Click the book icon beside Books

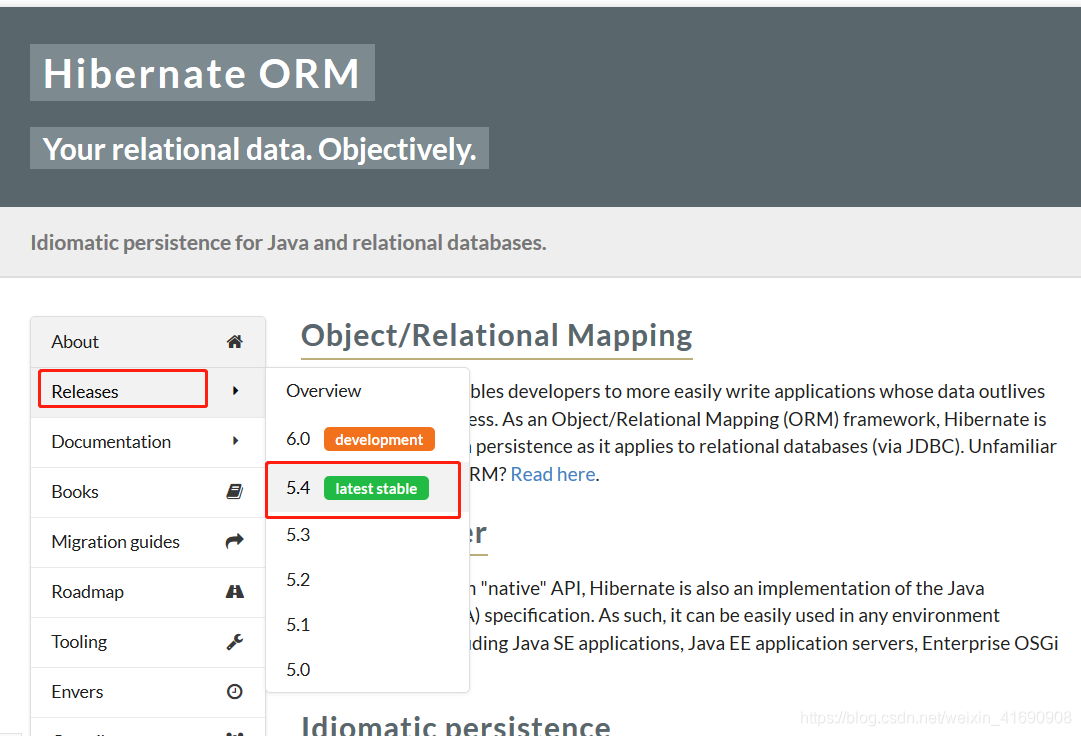234,491
